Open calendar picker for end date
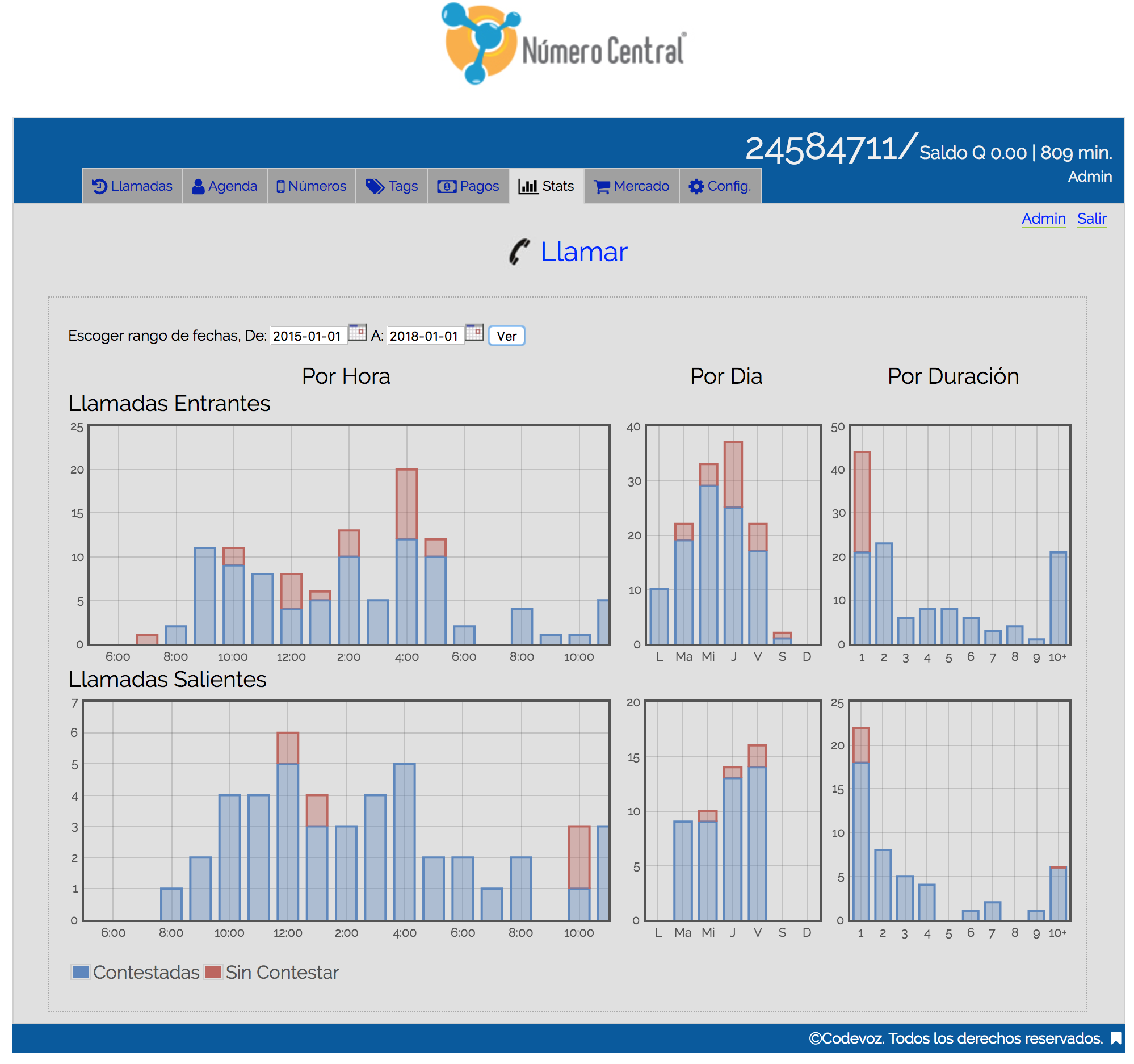The height and width of the screenshot is (1064, 1134). pos(474,332)
